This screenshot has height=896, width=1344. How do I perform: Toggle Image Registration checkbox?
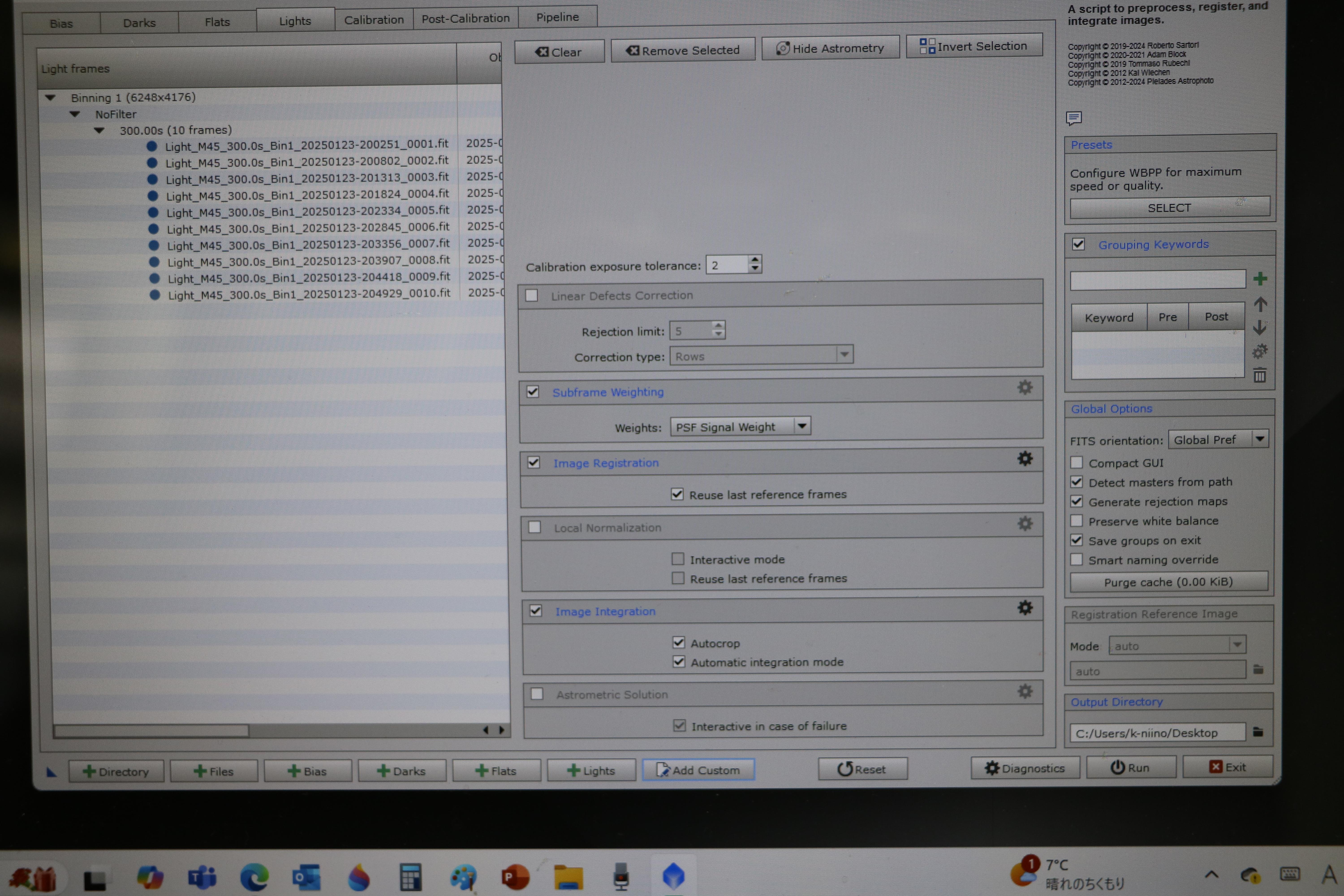coord(534,462)
